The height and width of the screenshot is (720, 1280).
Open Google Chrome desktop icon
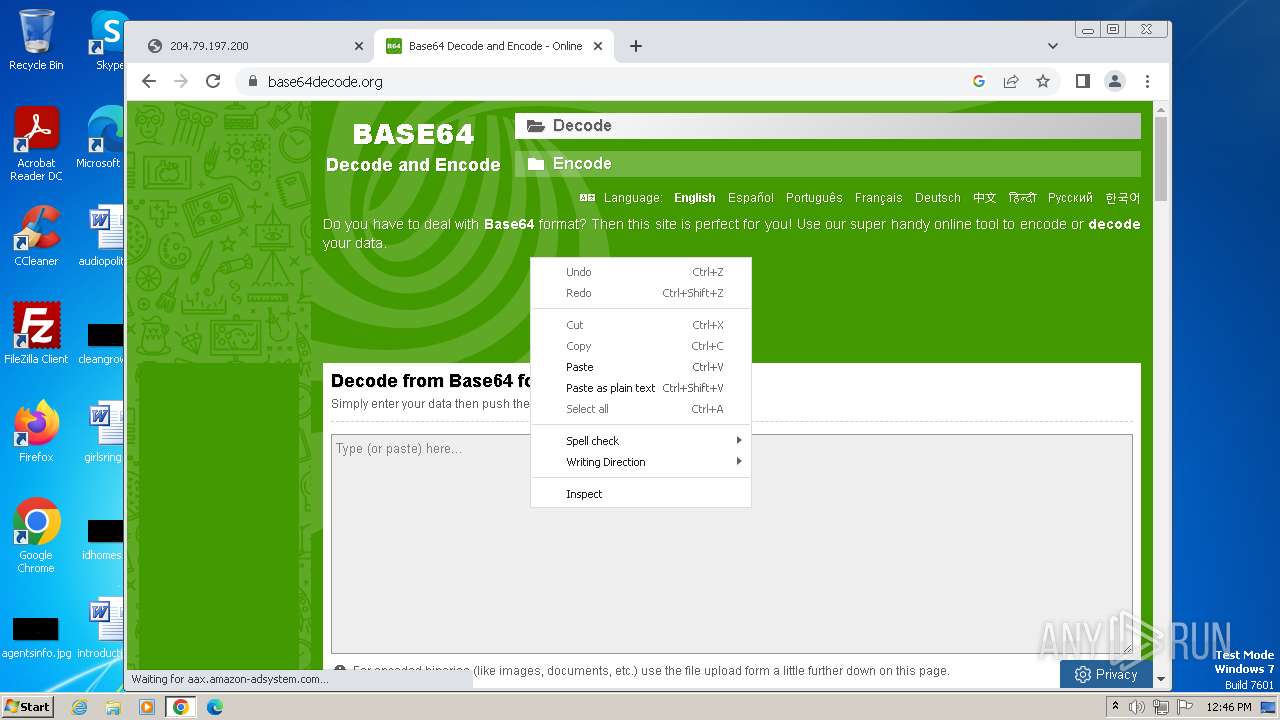[36, 535]
